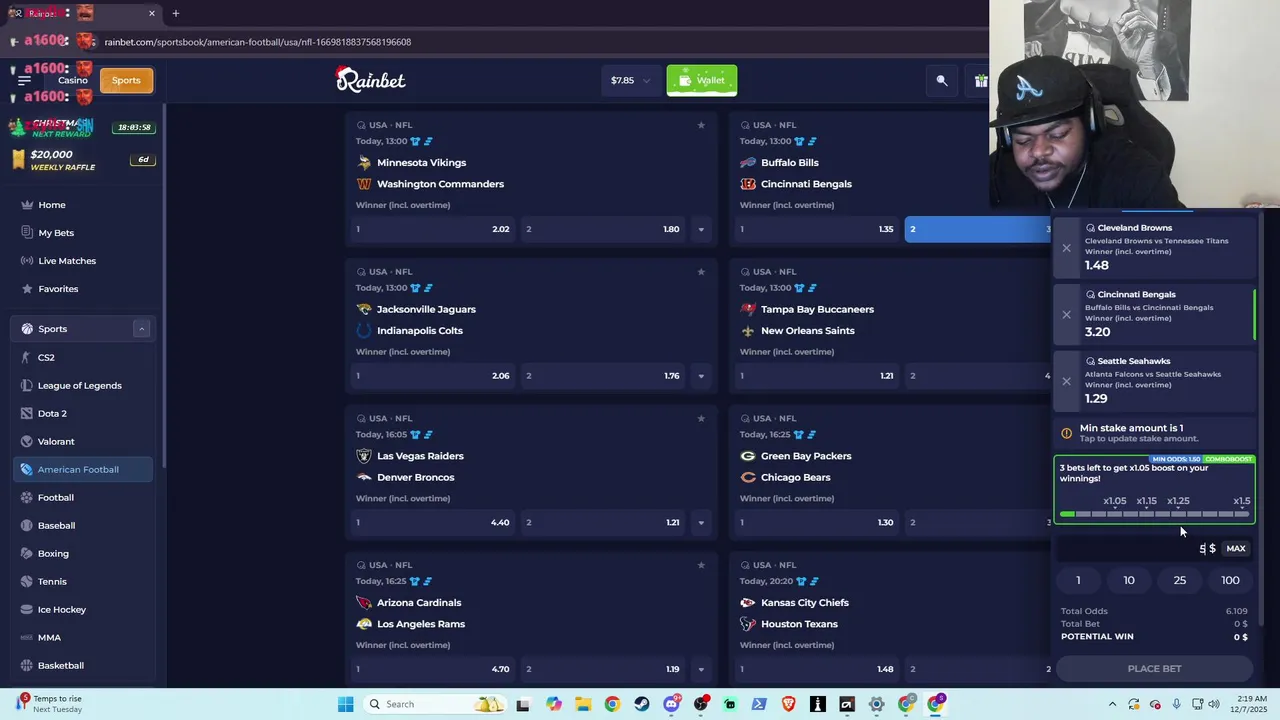Open the Windows Start menu

pos(345,704)
